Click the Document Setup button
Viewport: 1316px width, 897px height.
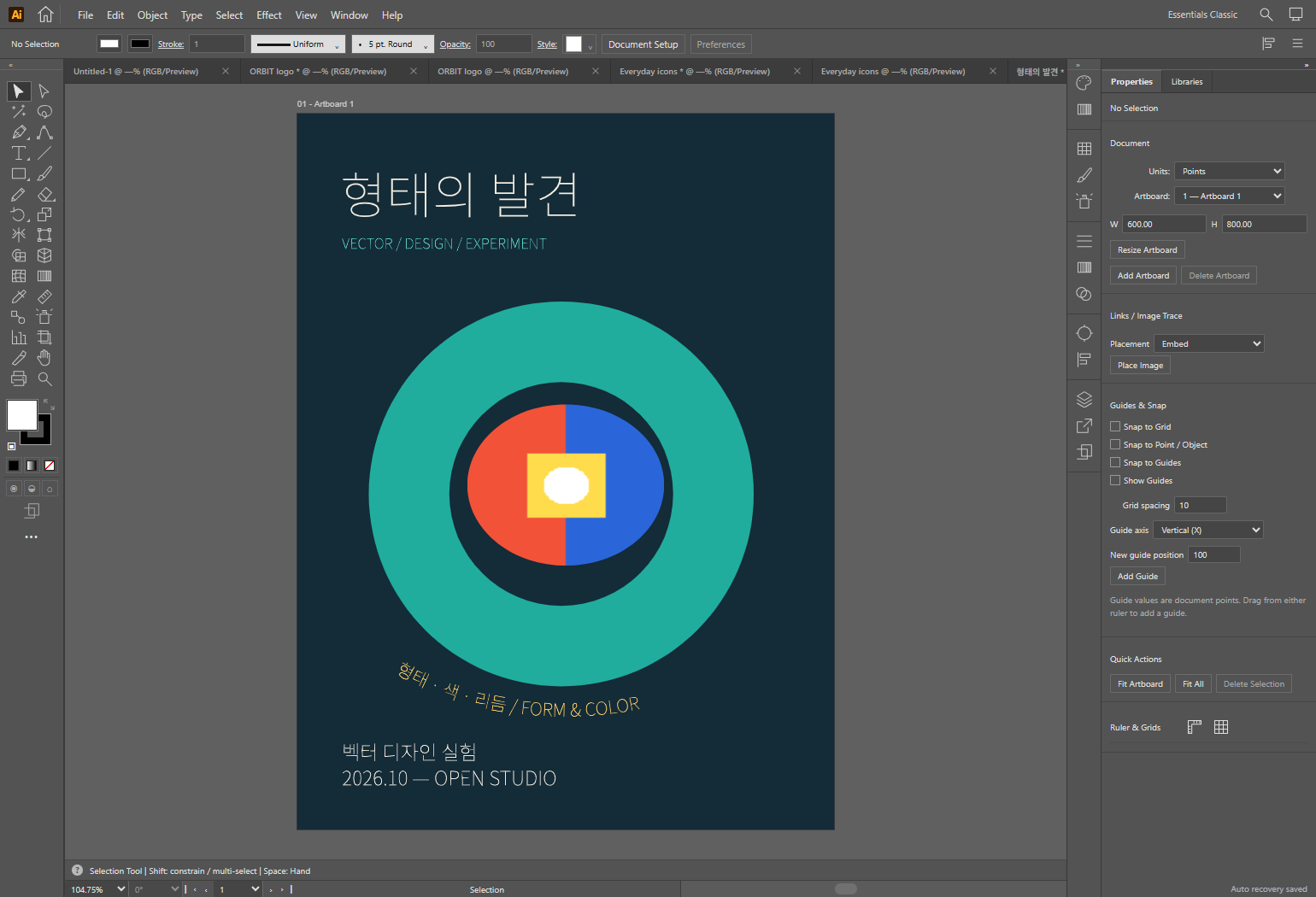click(x=643, y=44)
